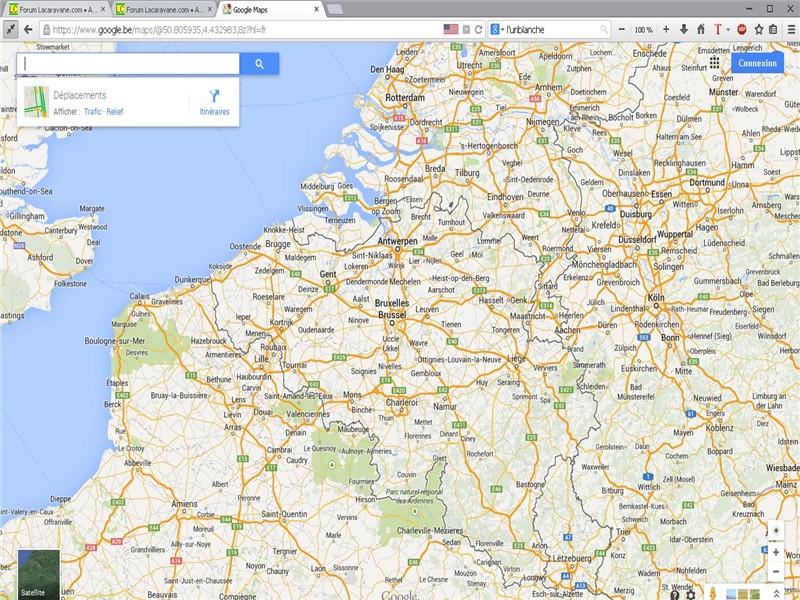Viewport: 800px width, 600px height.
Task: Click the red stop-sign blocker icon
Action: pos(742,30)
